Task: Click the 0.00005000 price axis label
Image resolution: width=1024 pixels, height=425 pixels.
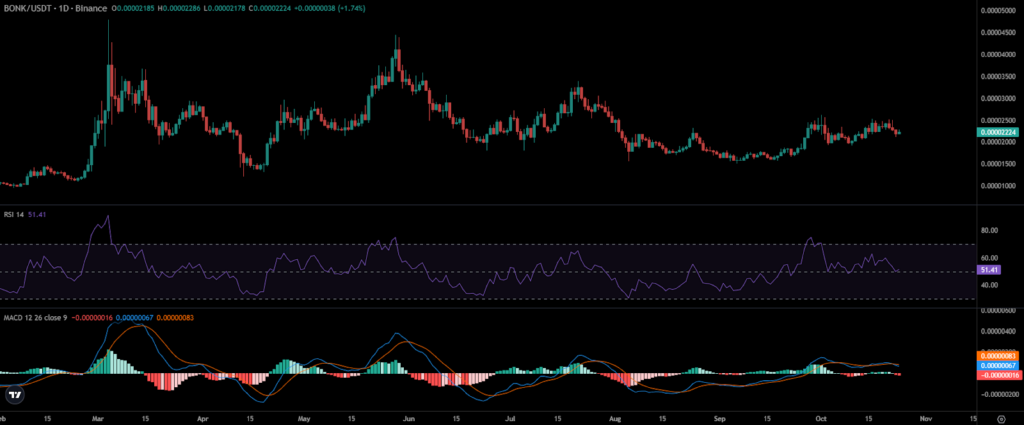Action: 998,11
